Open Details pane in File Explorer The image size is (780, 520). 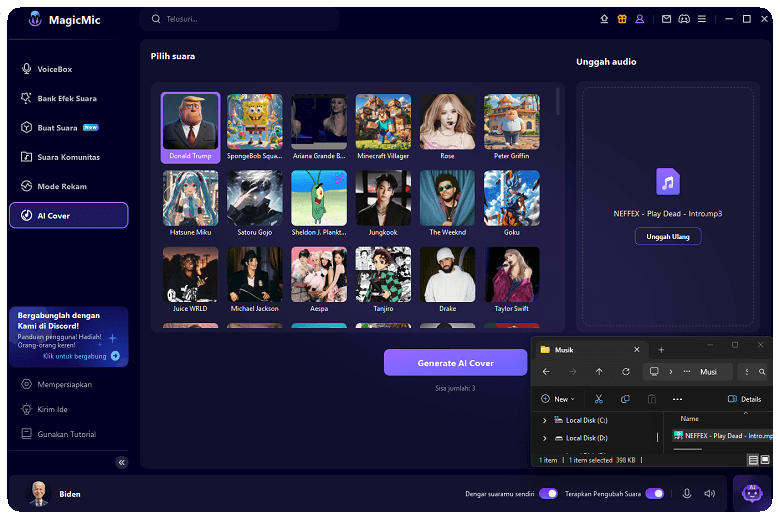point(744,399)
